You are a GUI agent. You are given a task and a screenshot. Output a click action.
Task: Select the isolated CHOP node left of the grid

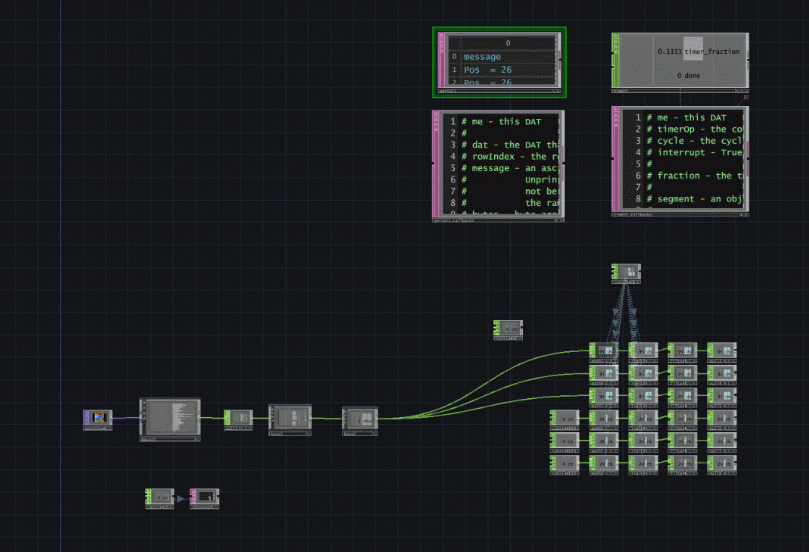coord(508,329)
